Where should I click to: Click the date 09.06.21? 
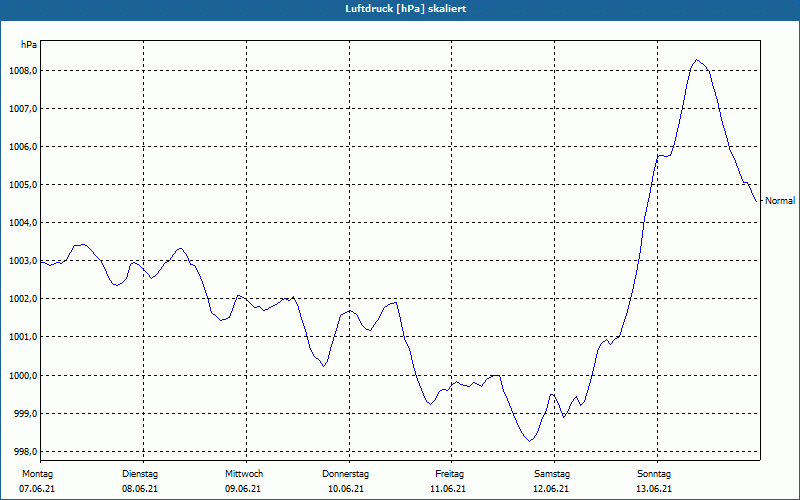click(243, 489)
